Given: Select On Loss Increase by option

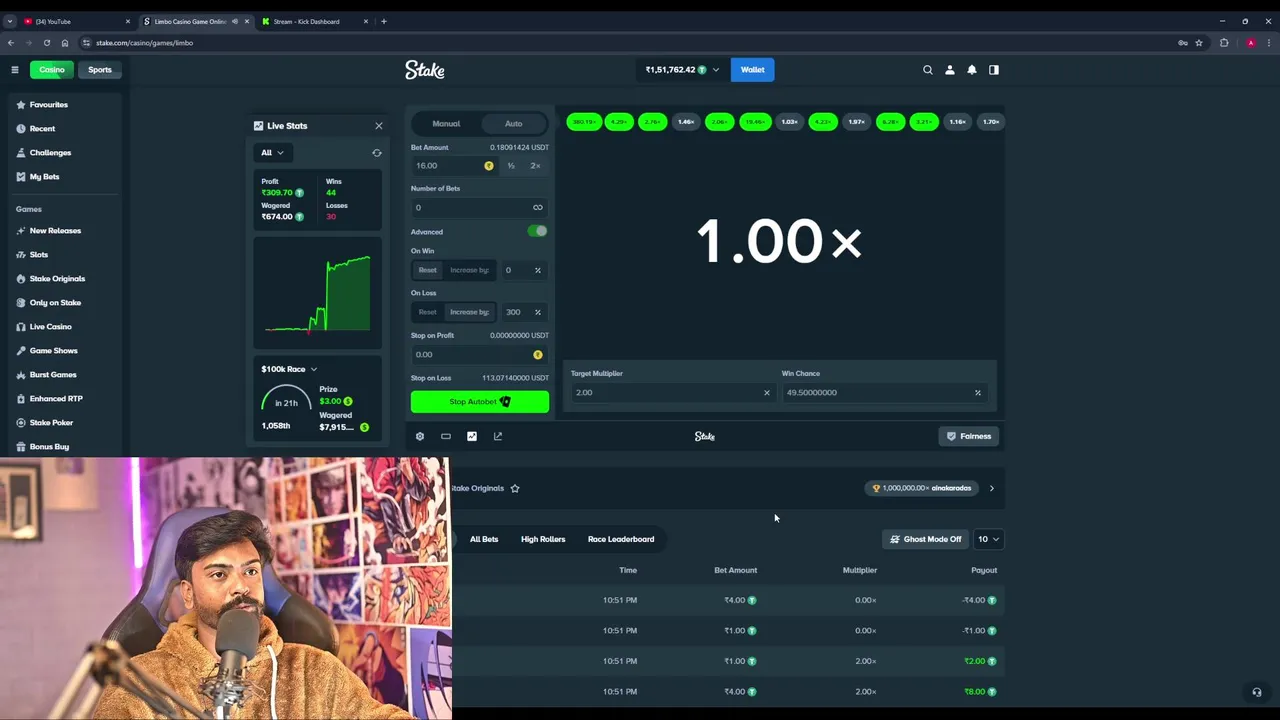Looking at the screenshot, I should pyautogui.click(x=469, y=312).
